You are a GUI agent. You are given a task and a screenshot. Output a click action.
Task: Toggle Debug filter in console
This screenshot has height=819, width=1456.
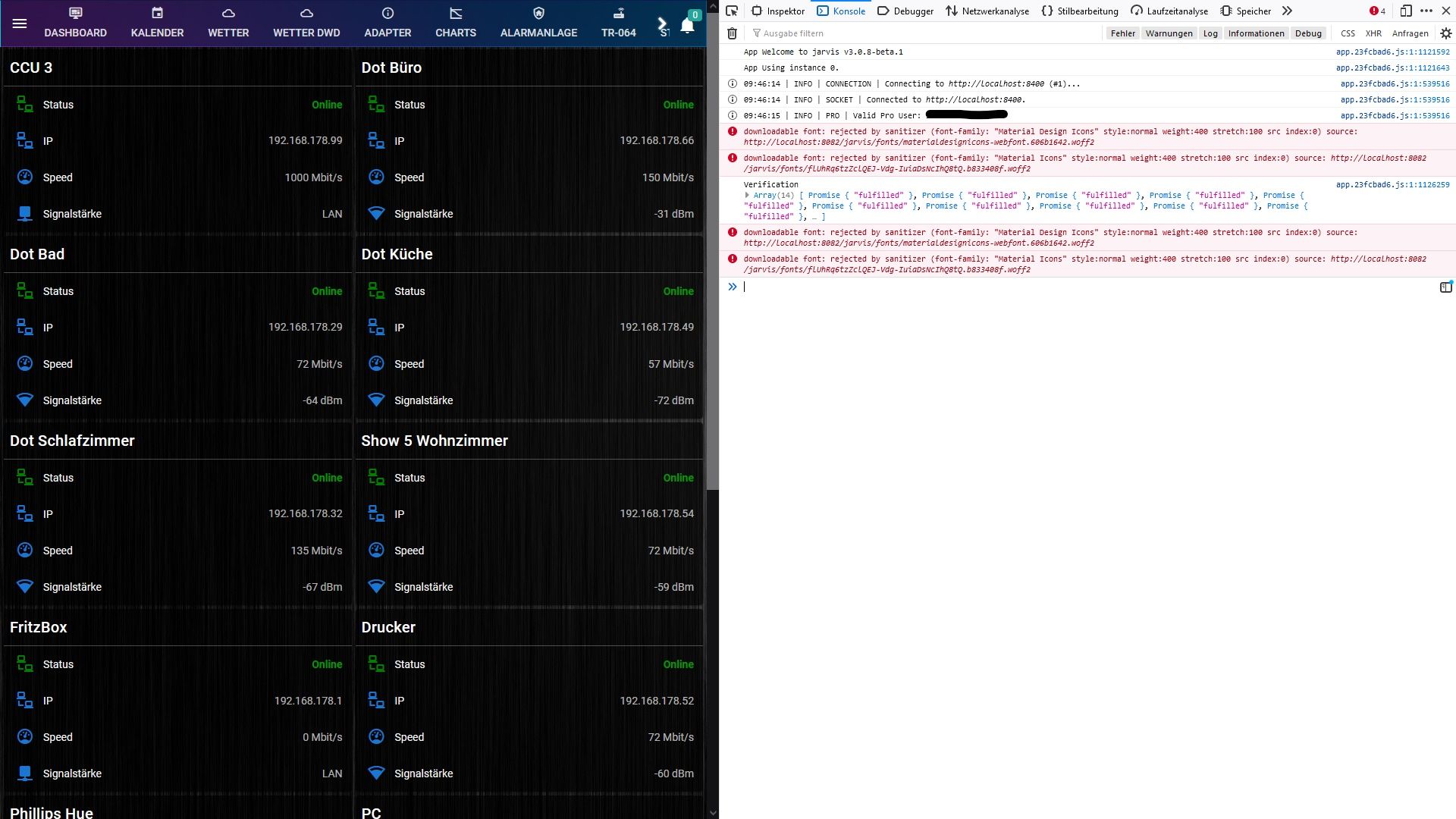[x=1308, y=33]
